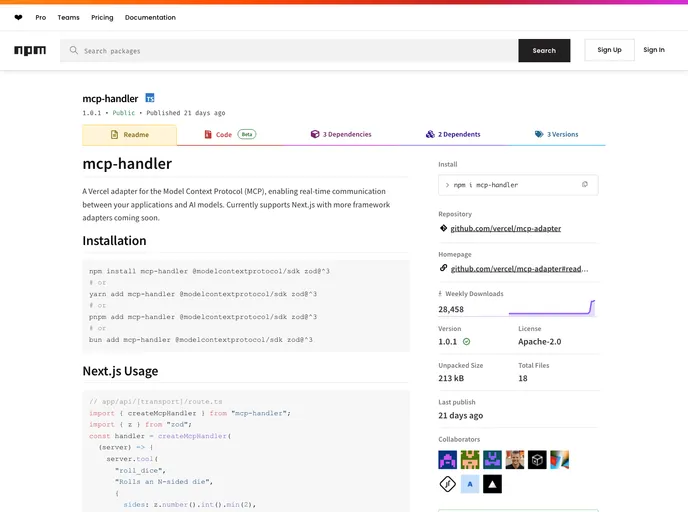Click the chain link icon beside homepage
The image size is (688, 512).
(x=443, y=268)
